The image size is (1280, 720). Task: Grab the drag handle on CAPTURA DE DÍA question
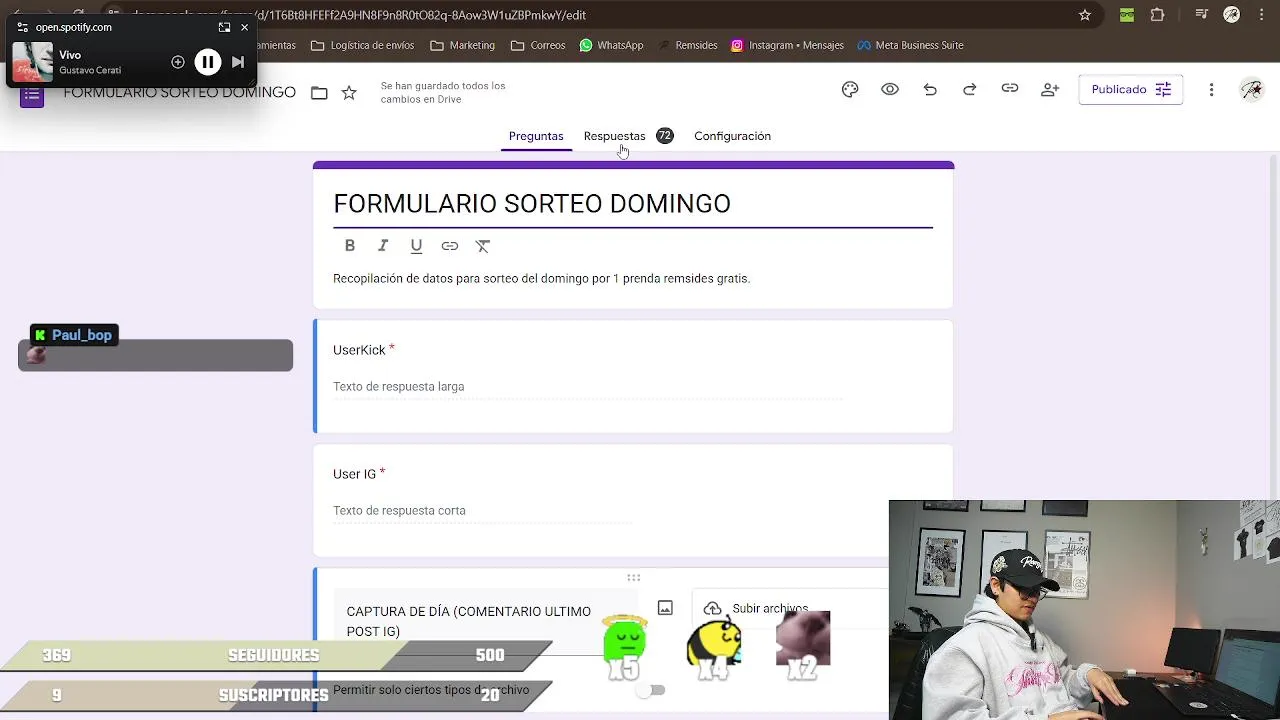point(633,578)
